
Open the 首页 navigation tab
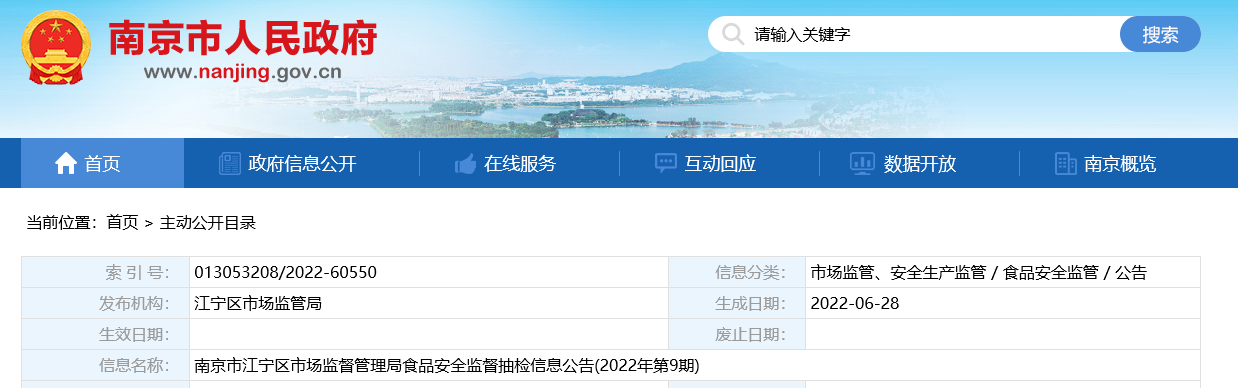(102, 164)
